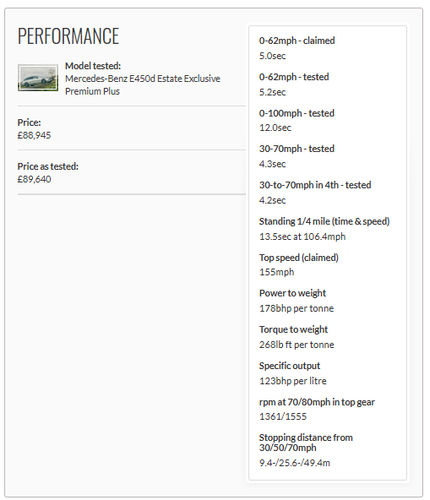Select the Specific output 123bhp per litre value
430x500 pixels.
[x=293, y=381]
